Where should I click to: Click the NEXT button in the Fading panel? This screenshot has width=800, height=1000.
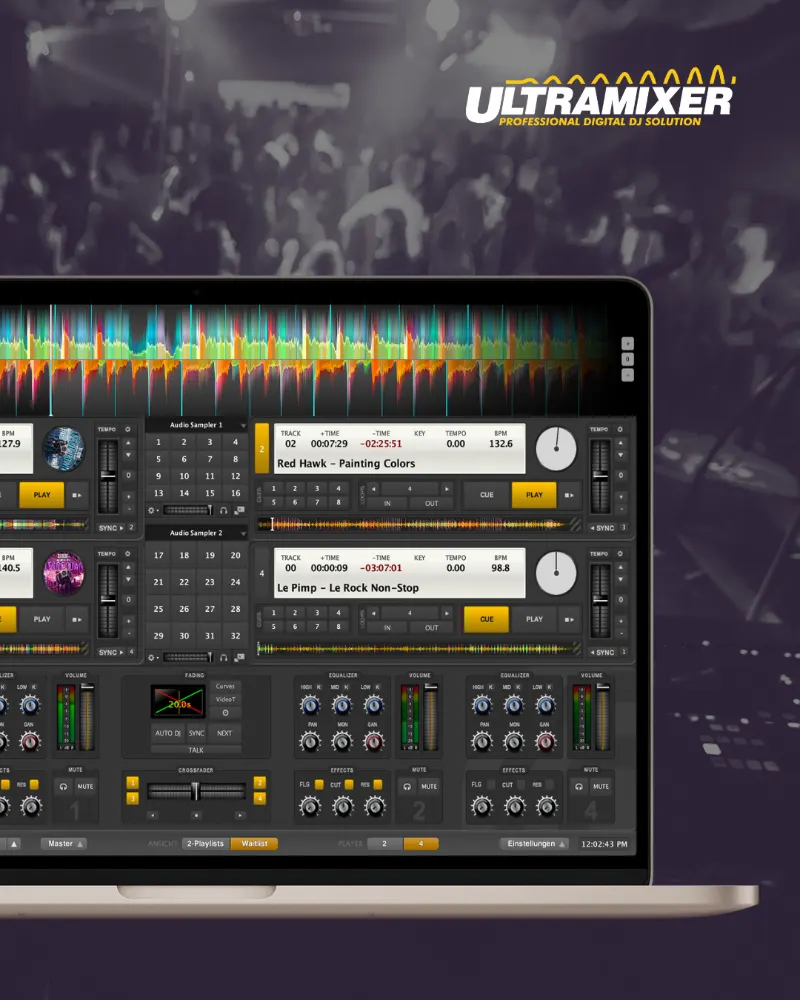[x=225, y=733]
